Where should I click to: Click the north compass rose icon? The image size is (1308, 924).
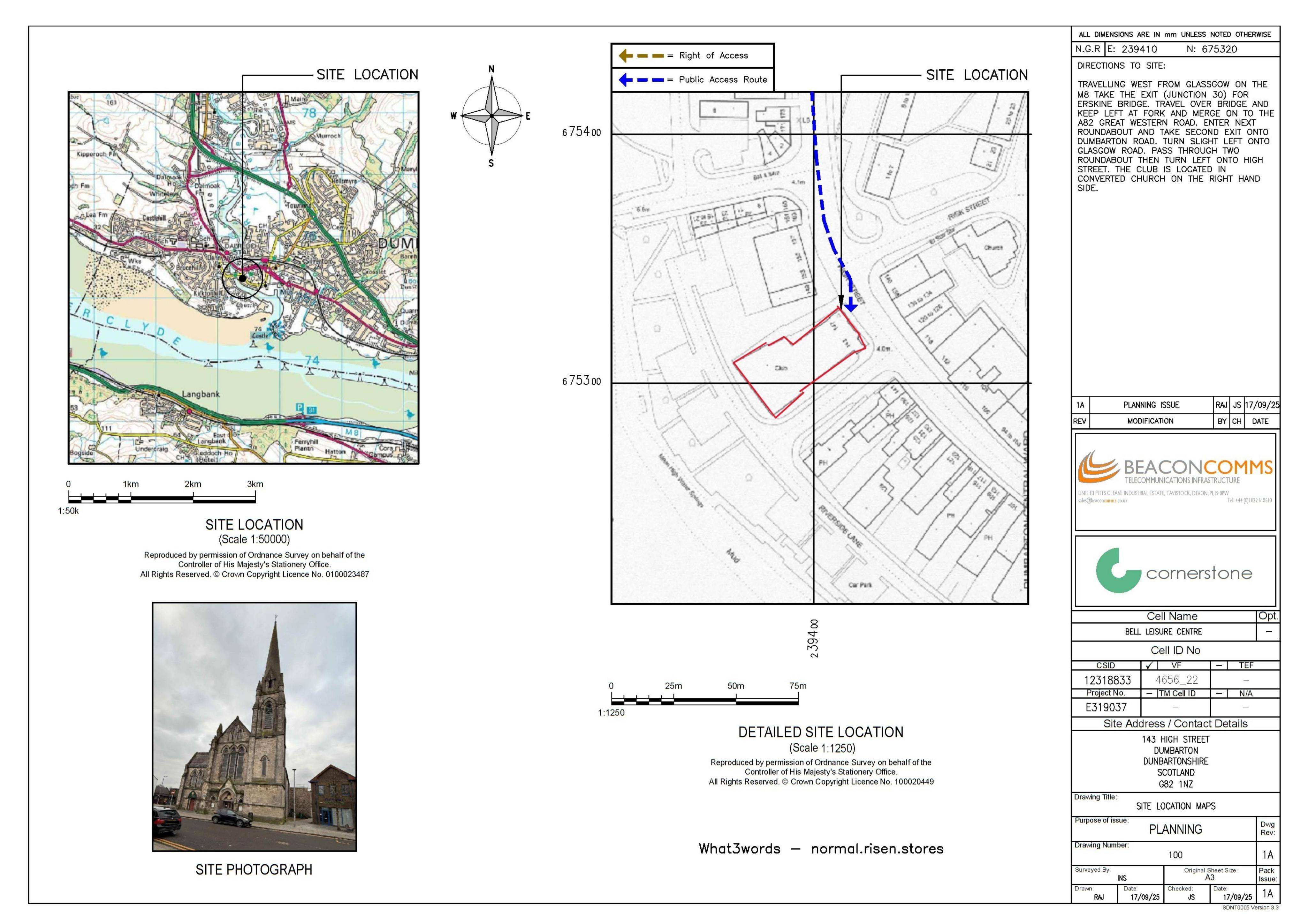[x=492, y=116]
